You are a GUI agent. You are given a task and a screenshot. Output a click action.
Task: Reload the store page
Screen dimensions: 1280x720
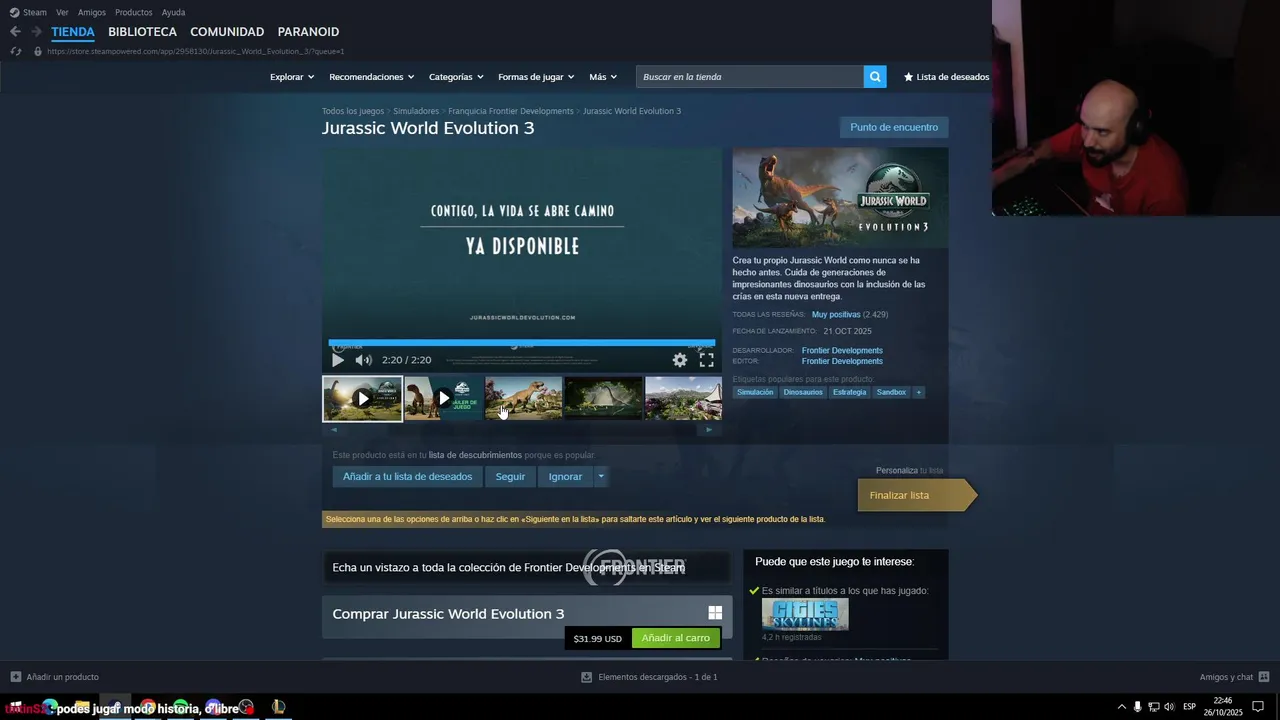click(15, 51)
